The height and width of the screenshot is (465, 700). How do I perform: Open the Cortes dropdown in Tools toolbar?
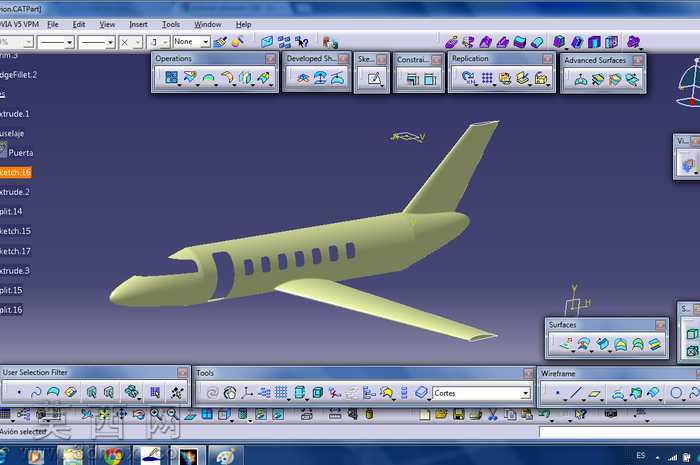pos(525,393)
